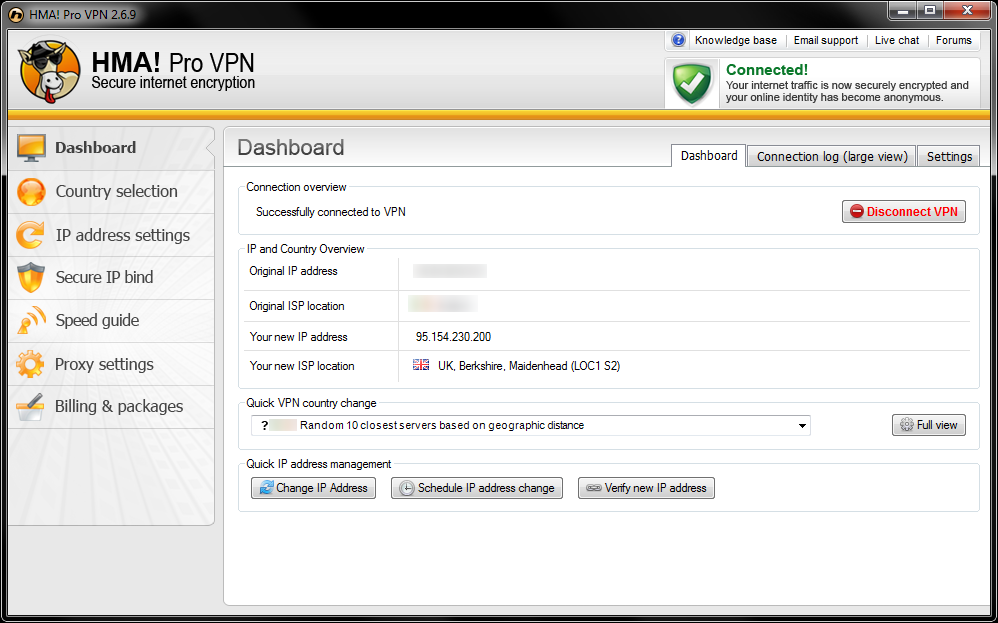Click Schedule IP address change button
Viewport: 998px width, 623px height.
477,488
